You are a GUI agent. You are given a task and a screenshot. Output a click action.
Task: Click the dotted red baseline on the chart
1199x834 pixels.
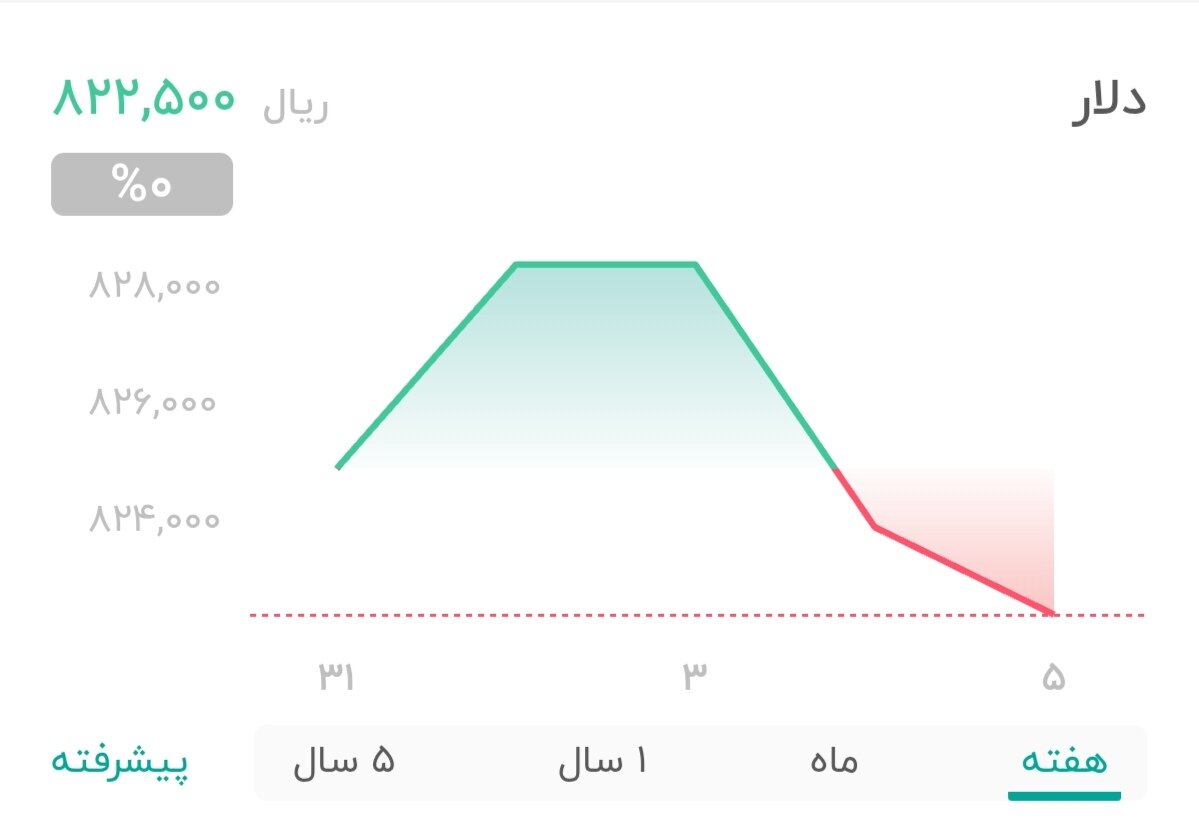pyautogui.click(x=600, y=613)
